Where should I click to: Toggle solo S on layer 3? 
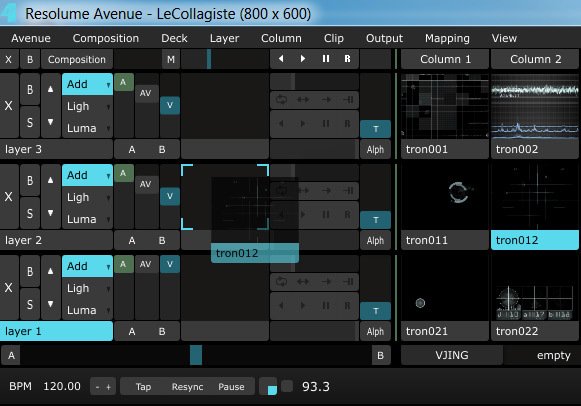coord(30,122)
